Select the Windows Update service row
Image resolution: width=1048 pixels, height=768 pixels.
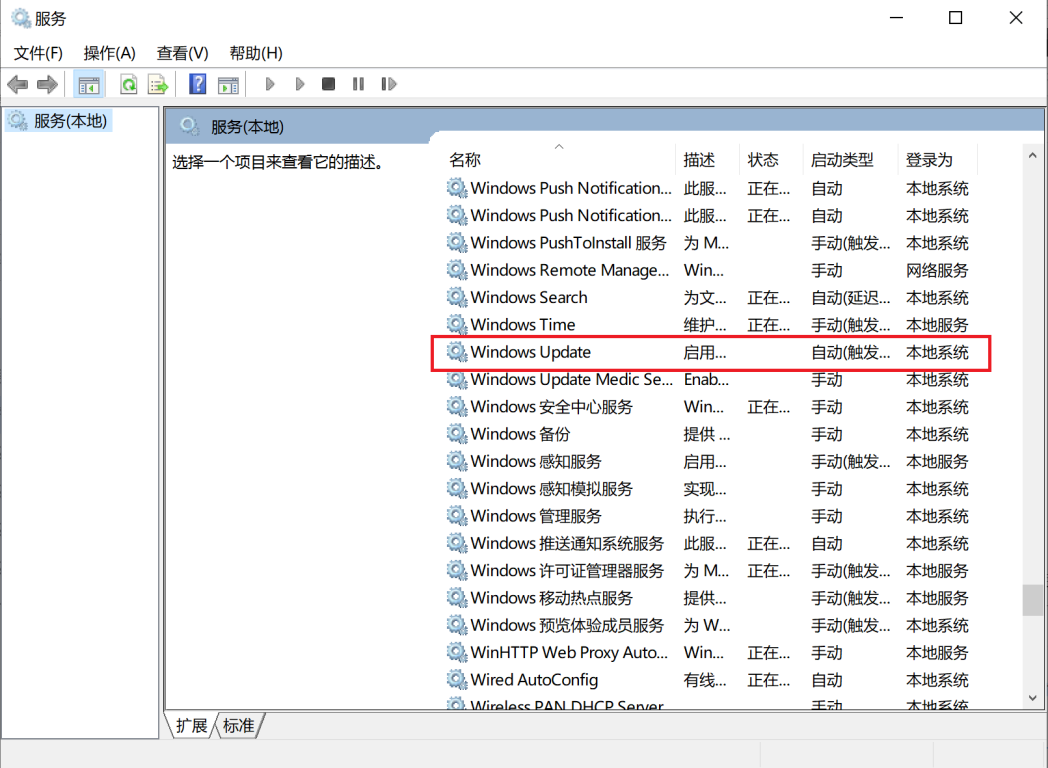tap(531, 352)
